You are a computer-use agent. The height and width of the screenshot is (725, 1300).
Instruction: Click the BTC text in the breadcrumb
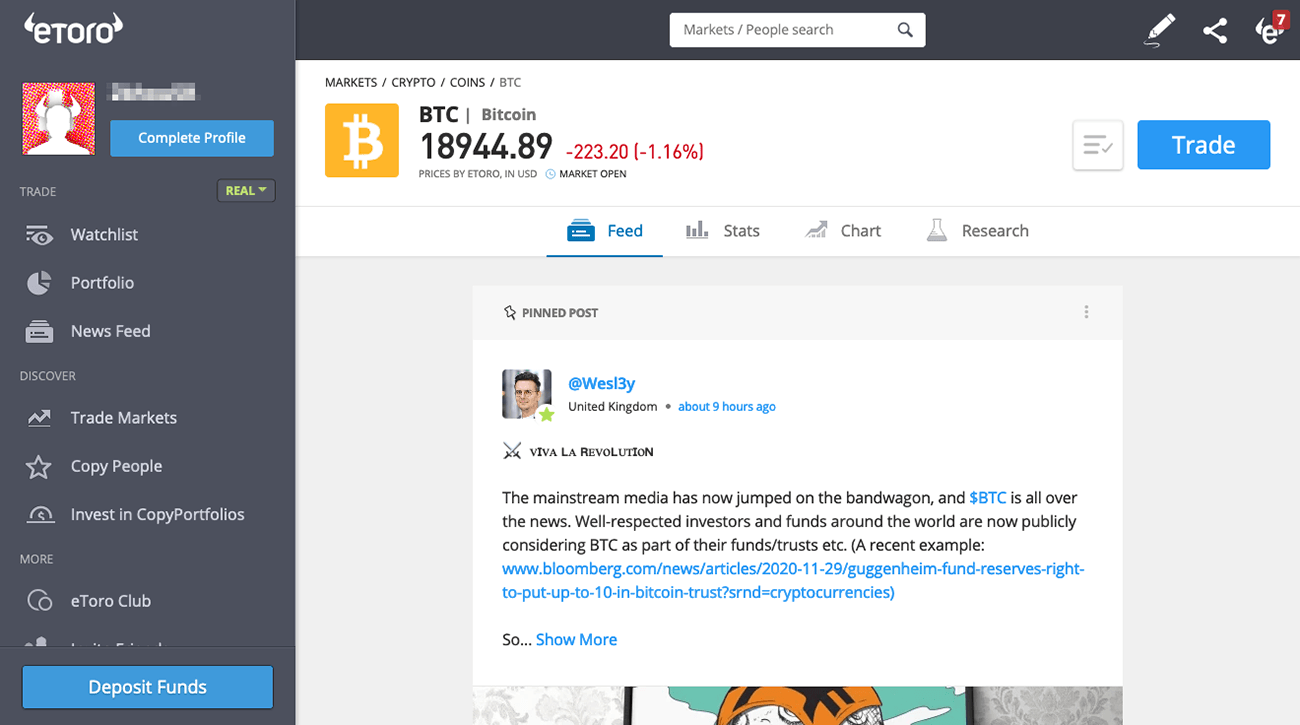pyautogui.click(x=510, y=83)
